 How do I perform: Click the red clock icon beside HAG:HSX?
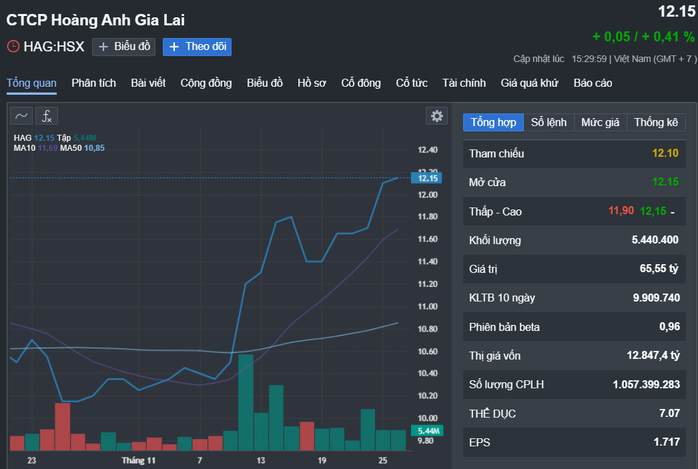coord(13,46)
